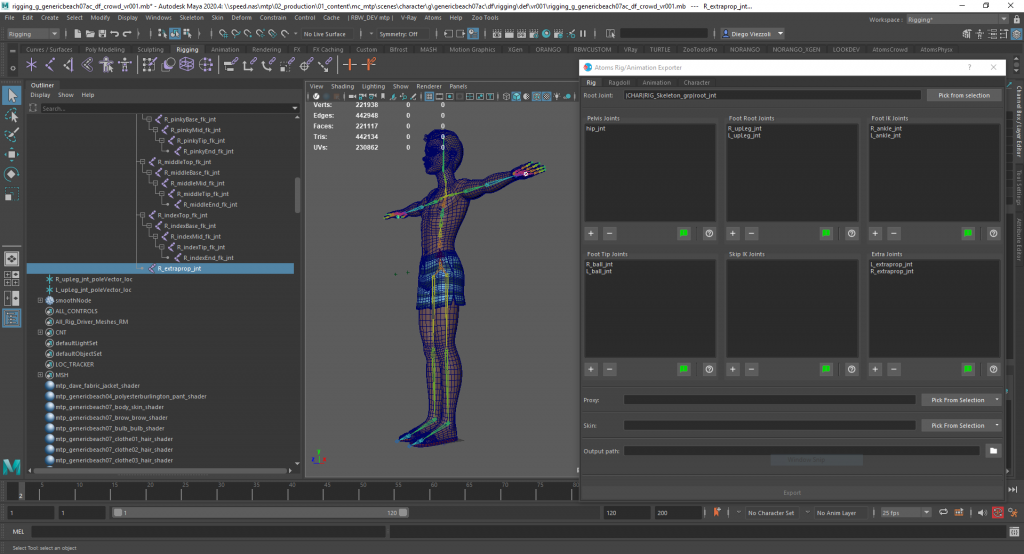This screenshot has height=554, width=1024.
Task: Click the Create IK Handle shelf icon
Action: point(68,64)
